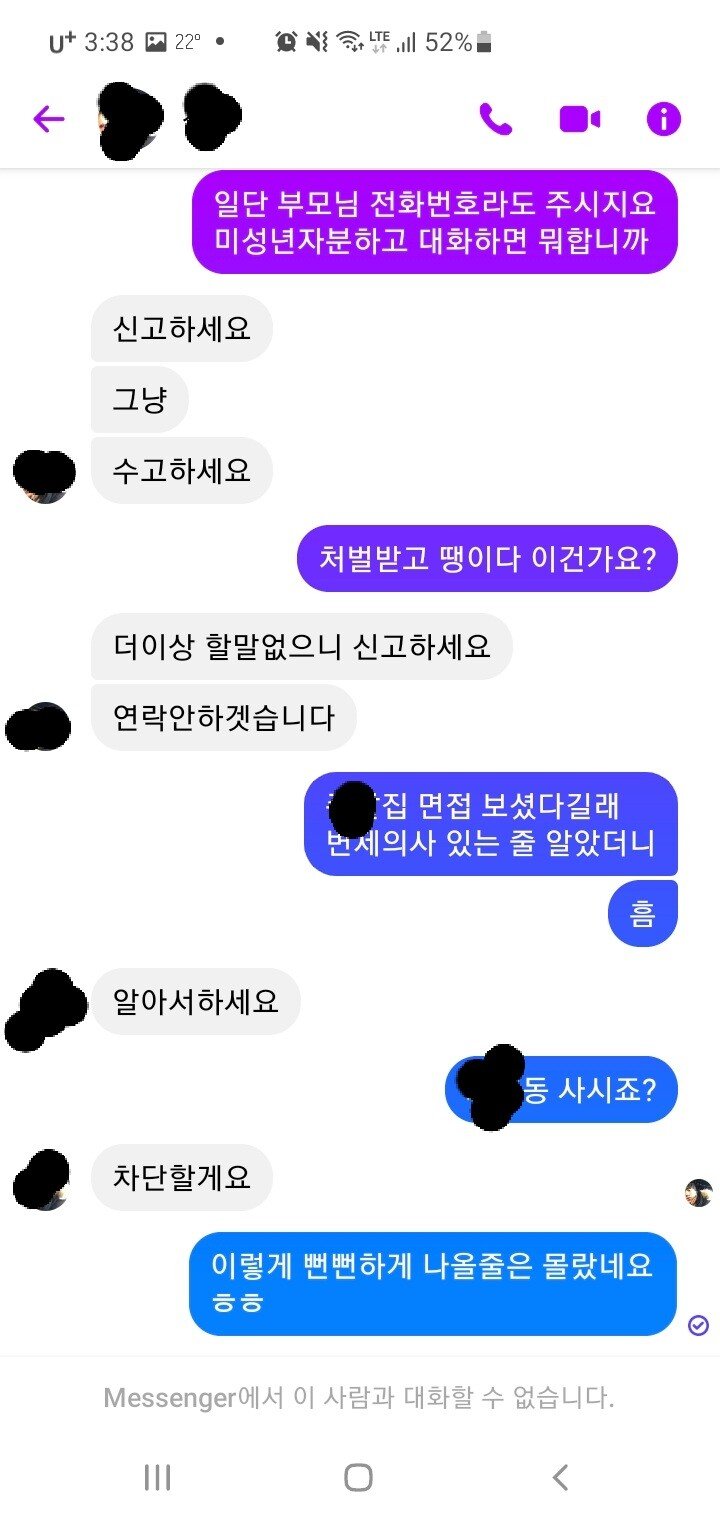
Task: Select the 알아서하세요 message bubble
Action: [195, 1001]
